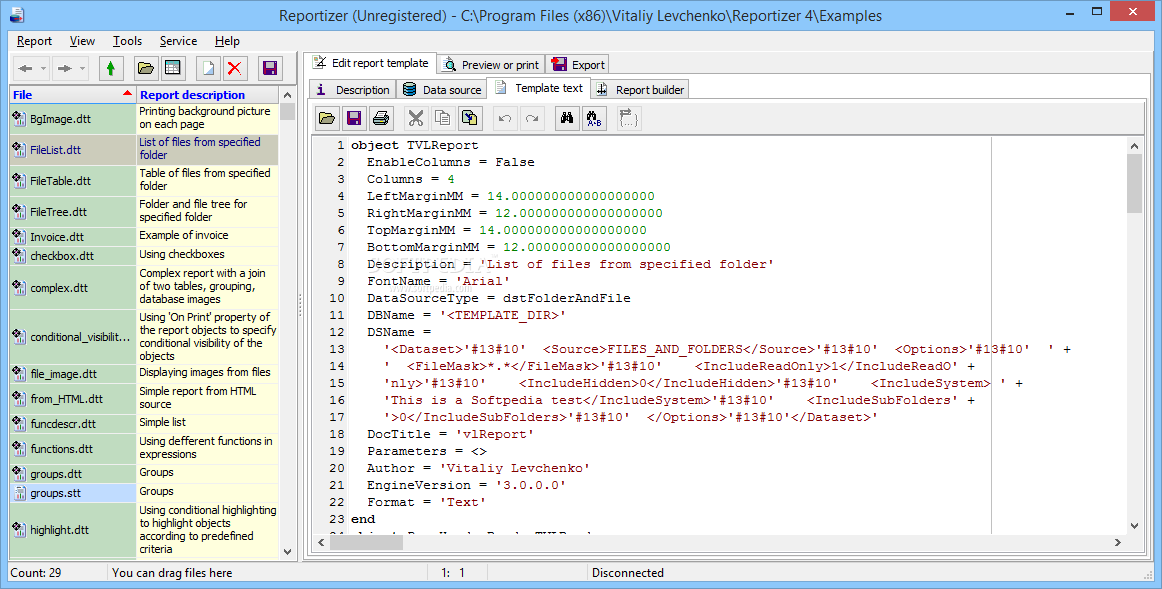The image size is (1162, 589).
Task: Open the back history dropdown arrow
Action: pyautogui.click(x=43, y=69)
